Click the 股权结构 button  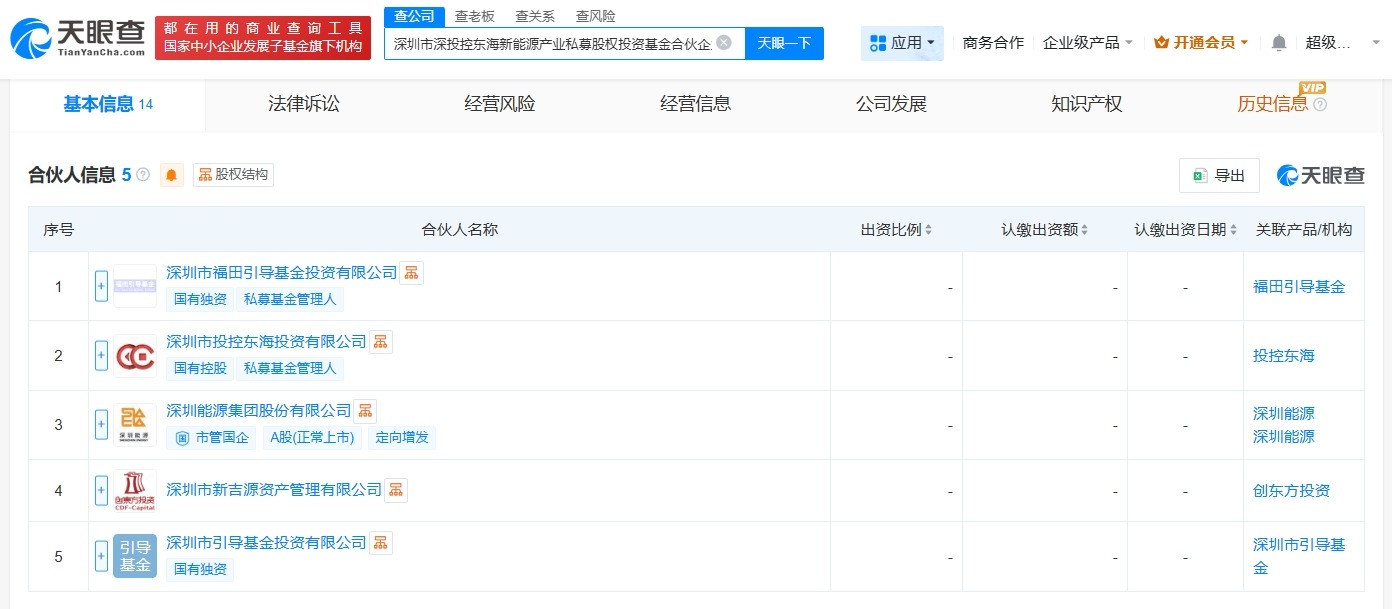pyautogui.click(x=233, y=174)
